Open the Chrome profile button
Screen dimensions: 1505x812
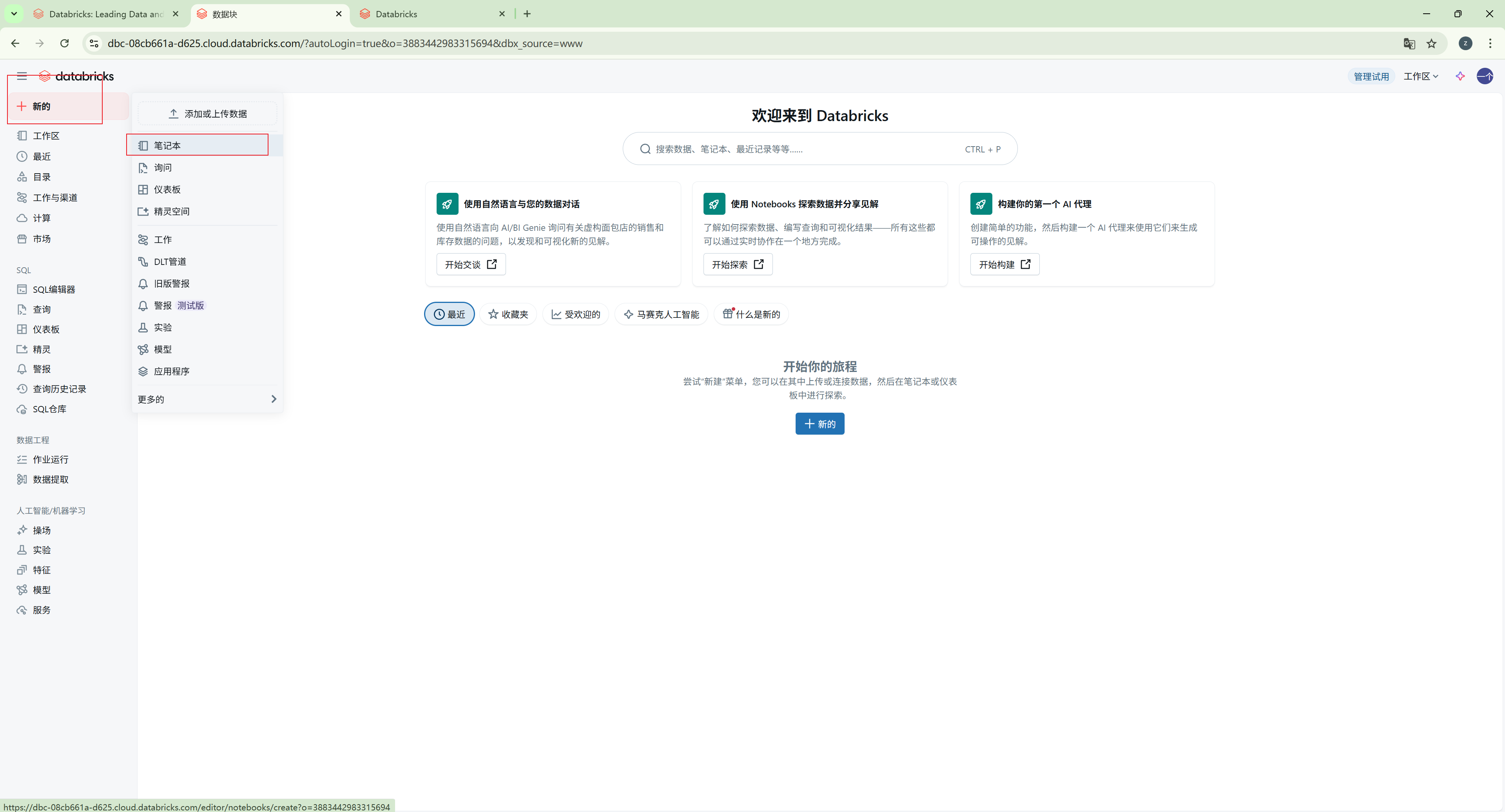pos(1465,43)
